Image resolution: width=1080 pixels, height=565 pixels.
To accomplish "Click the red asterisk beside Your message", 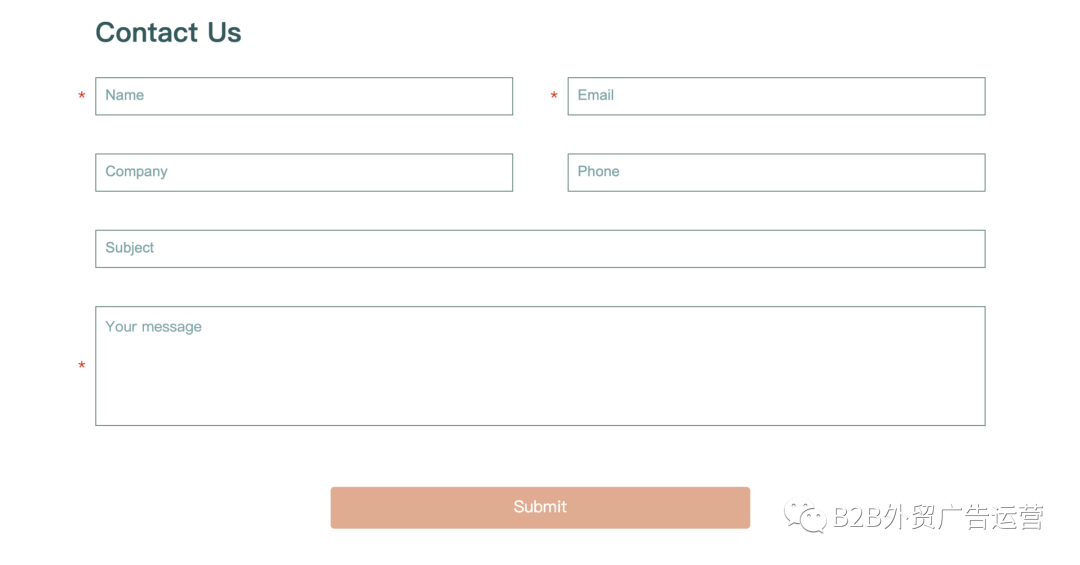I will 81,365.
